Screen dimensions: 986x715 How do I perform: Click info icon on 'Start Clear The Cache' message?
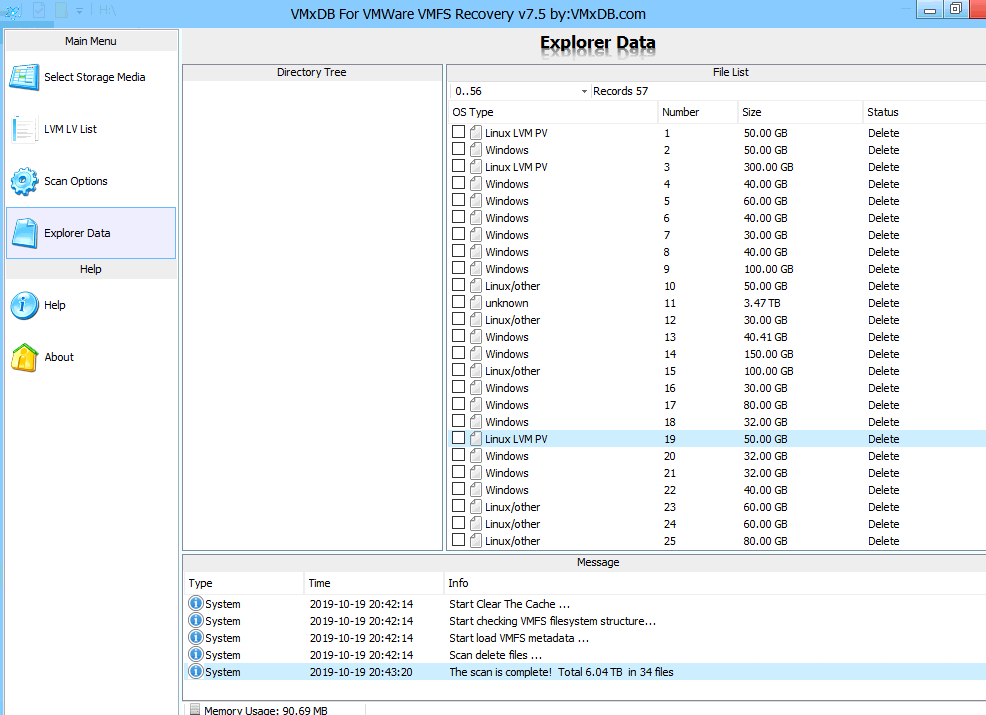point(196,604)
